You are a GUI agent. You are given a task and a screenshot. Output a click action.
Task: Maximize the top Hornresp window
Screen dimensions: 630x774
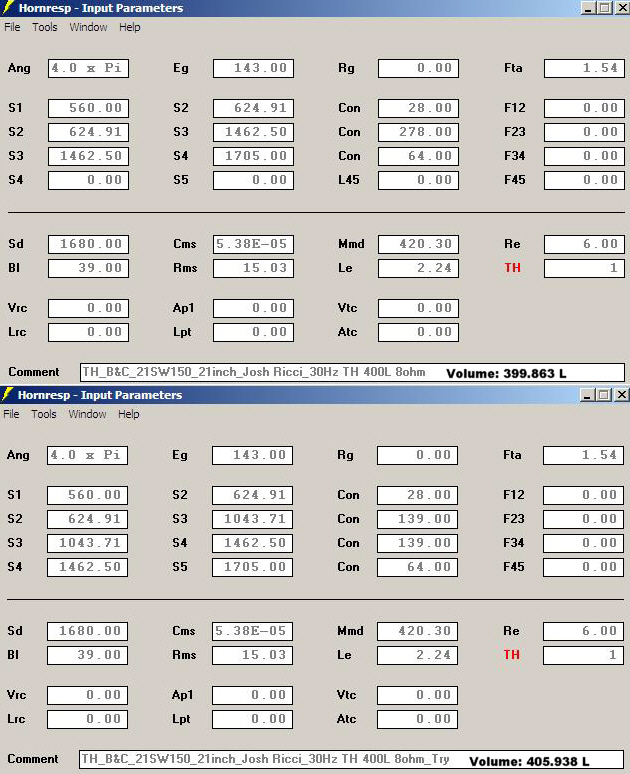pos(604,8)
